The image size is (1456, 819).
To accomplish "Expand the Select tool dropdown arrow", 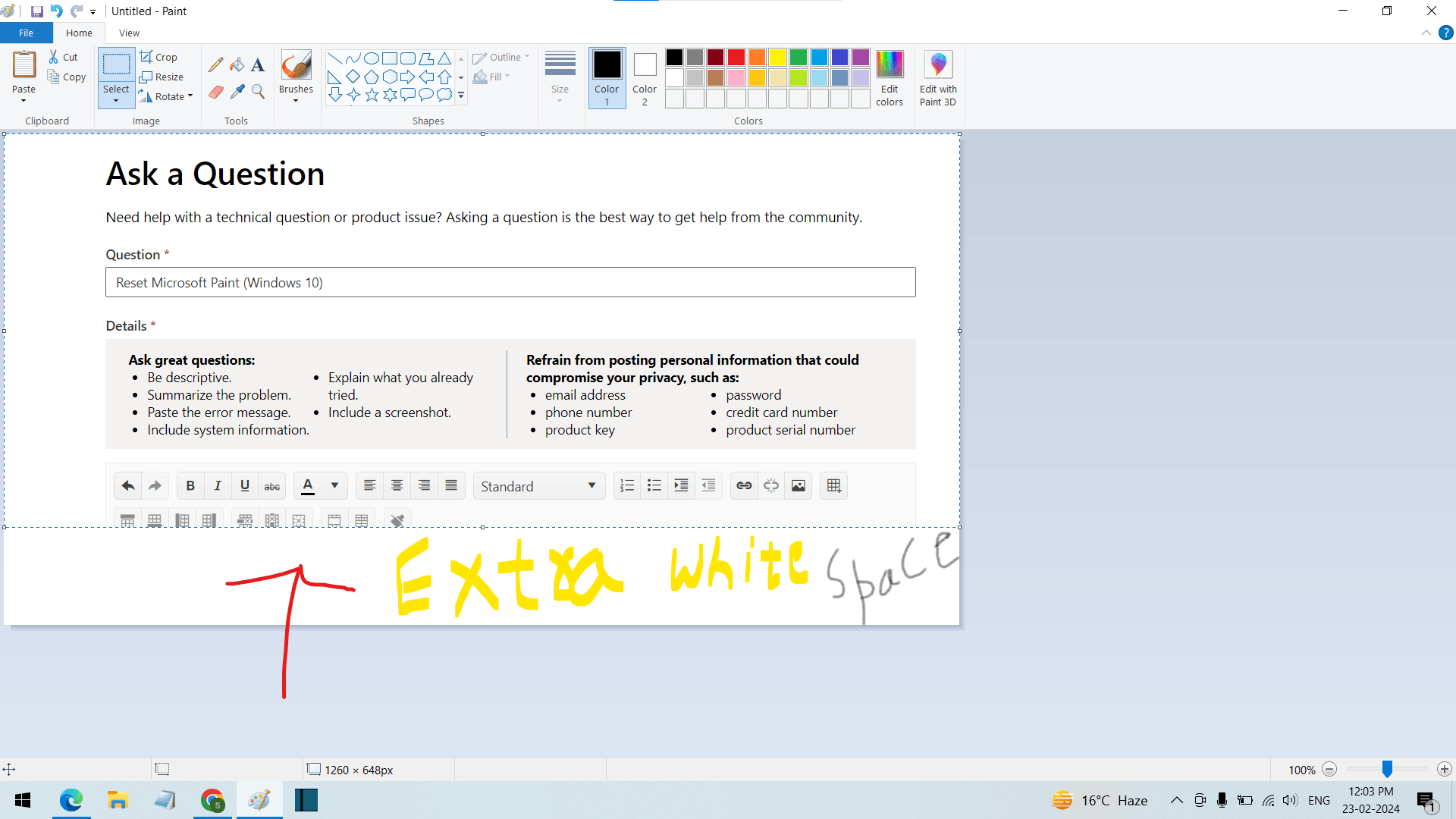I will tap(116, 99).
